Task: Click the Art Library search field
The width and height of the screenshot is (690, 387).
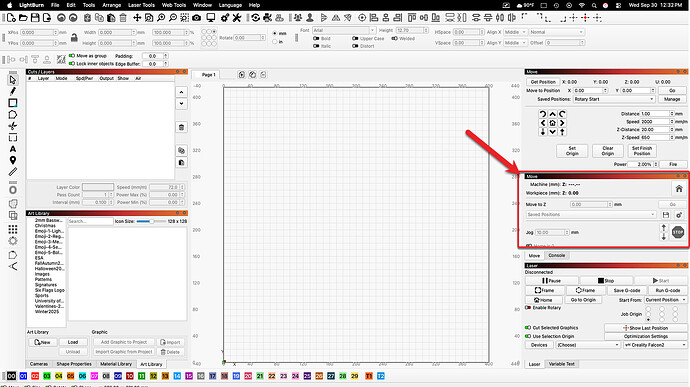Action: pyautogui.click(x=90, y=221)
